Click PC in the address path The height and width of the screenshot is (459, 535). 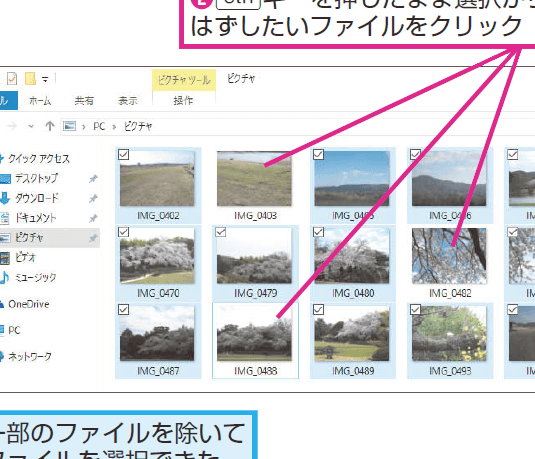pyautogui.click(x=99, y=127)
